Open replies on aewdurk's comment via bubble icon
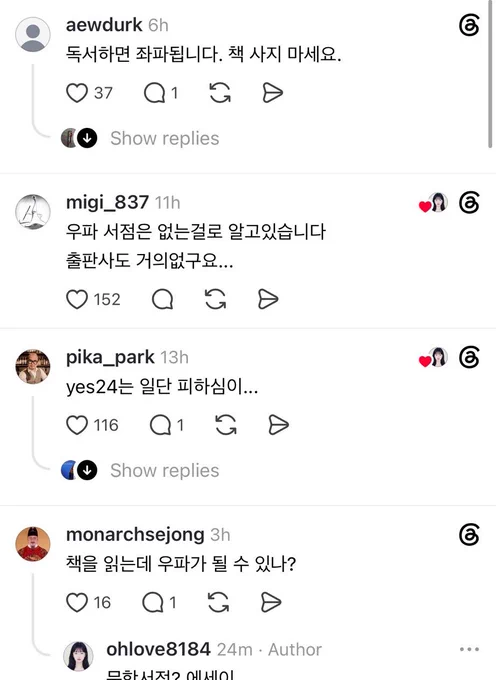This screenshot has width=496, height=680. 154,93
